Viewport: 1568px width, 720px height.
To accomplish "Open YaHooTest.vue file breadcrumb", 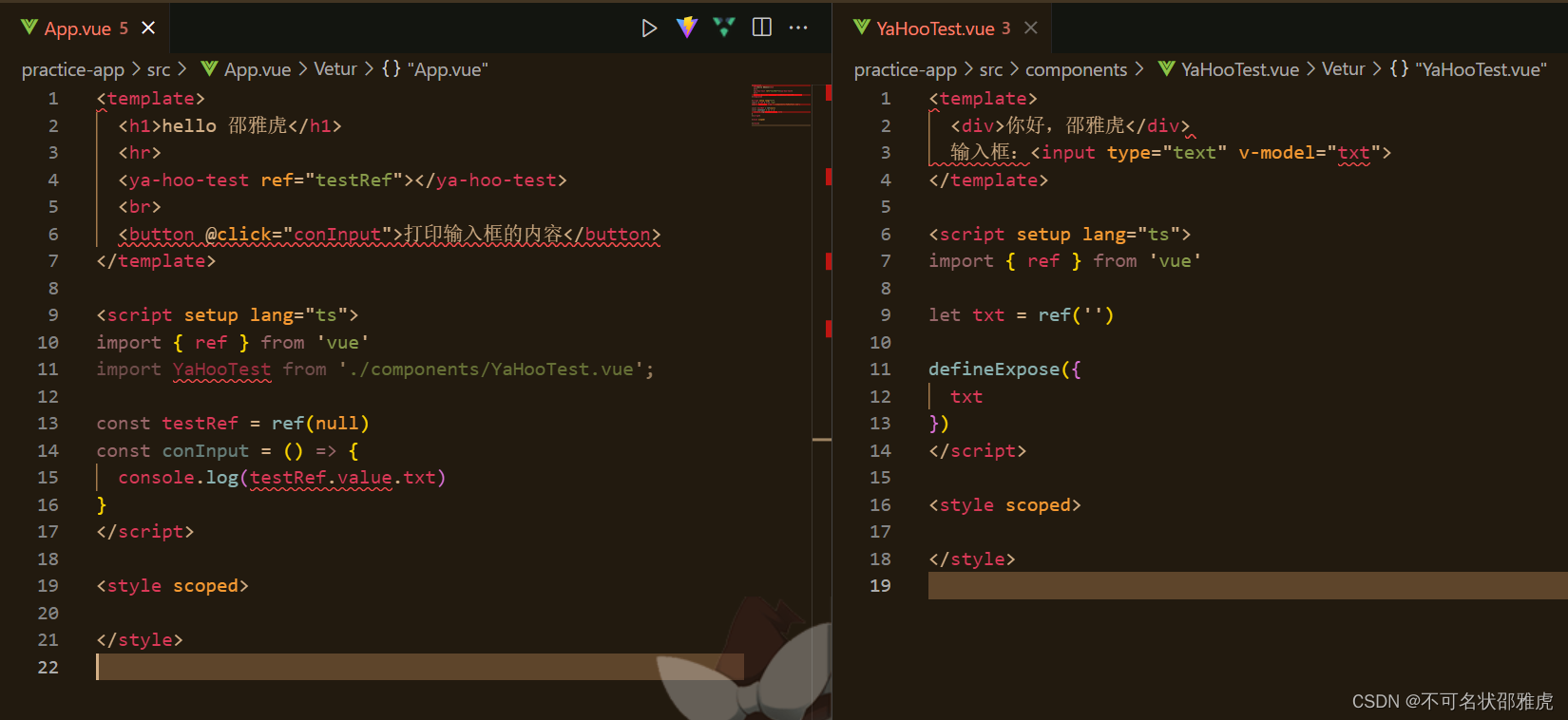I will [1229, 69].
